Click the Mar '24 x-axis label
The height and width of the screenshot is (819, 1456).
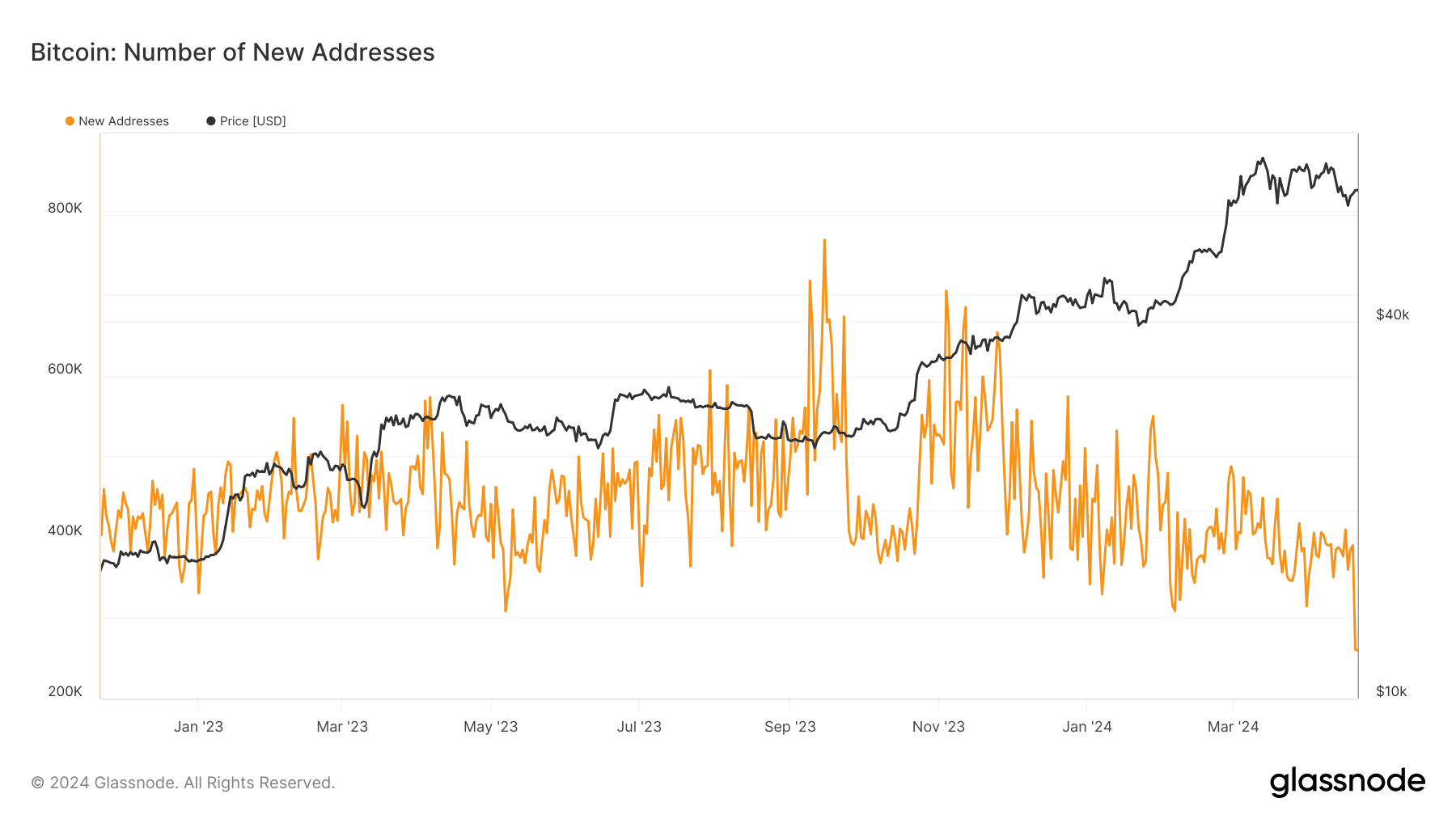(x=1233, y=727)
